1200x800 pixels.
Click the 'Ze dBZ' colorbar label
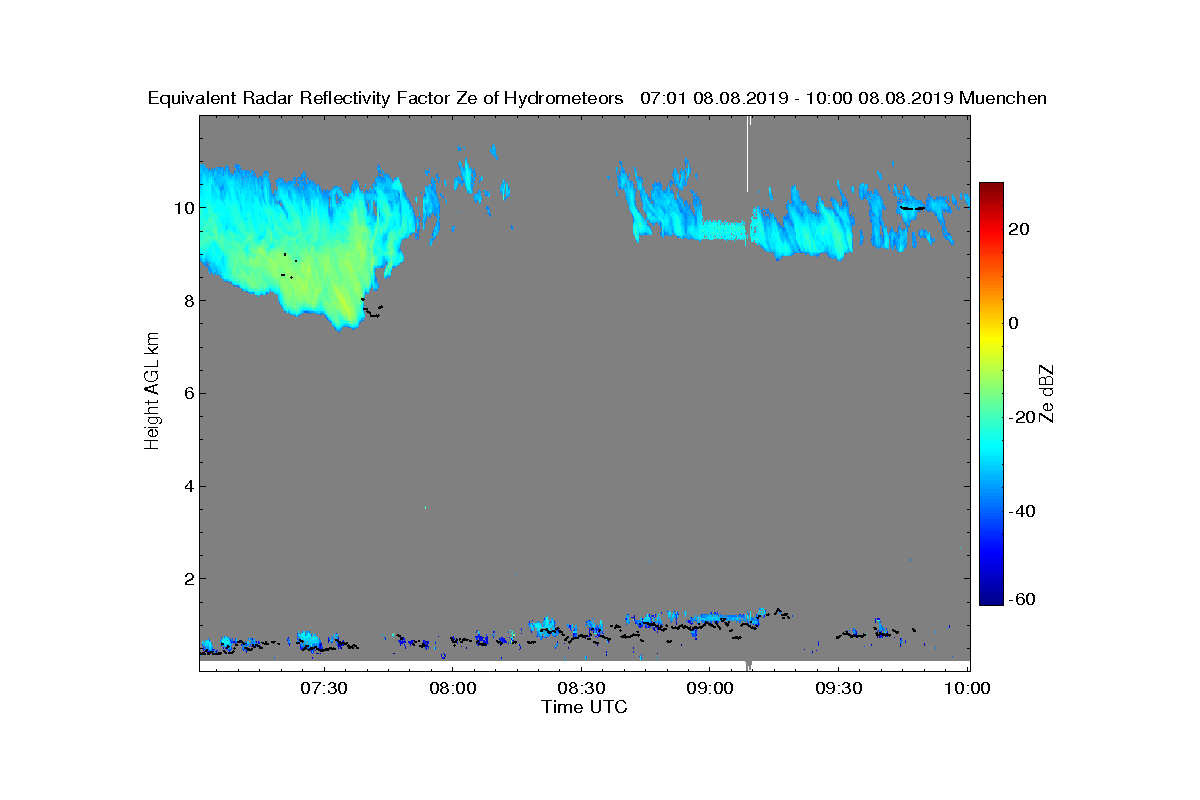1048,393
